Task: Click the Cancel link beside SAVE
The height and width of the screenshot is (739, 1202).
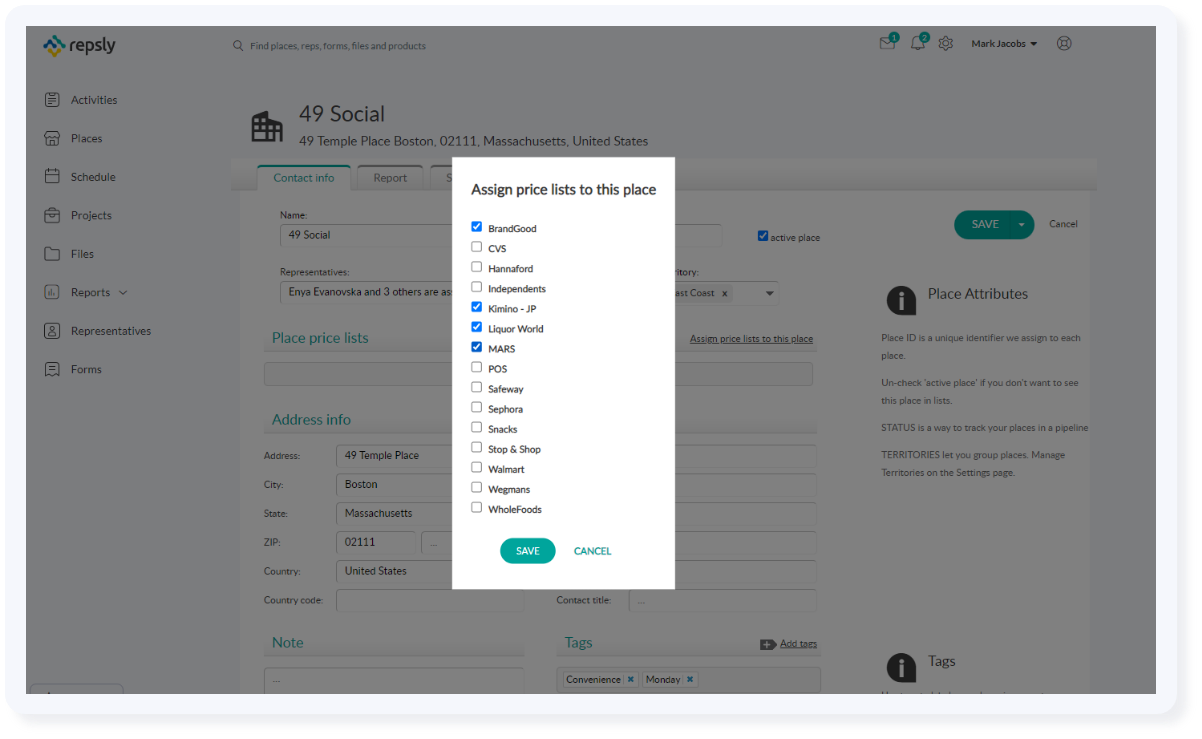Action: (1063, 224)
